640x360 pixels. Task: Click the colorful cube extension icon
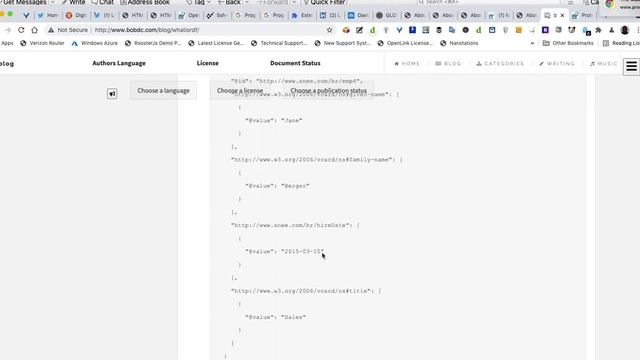(346, 30)
